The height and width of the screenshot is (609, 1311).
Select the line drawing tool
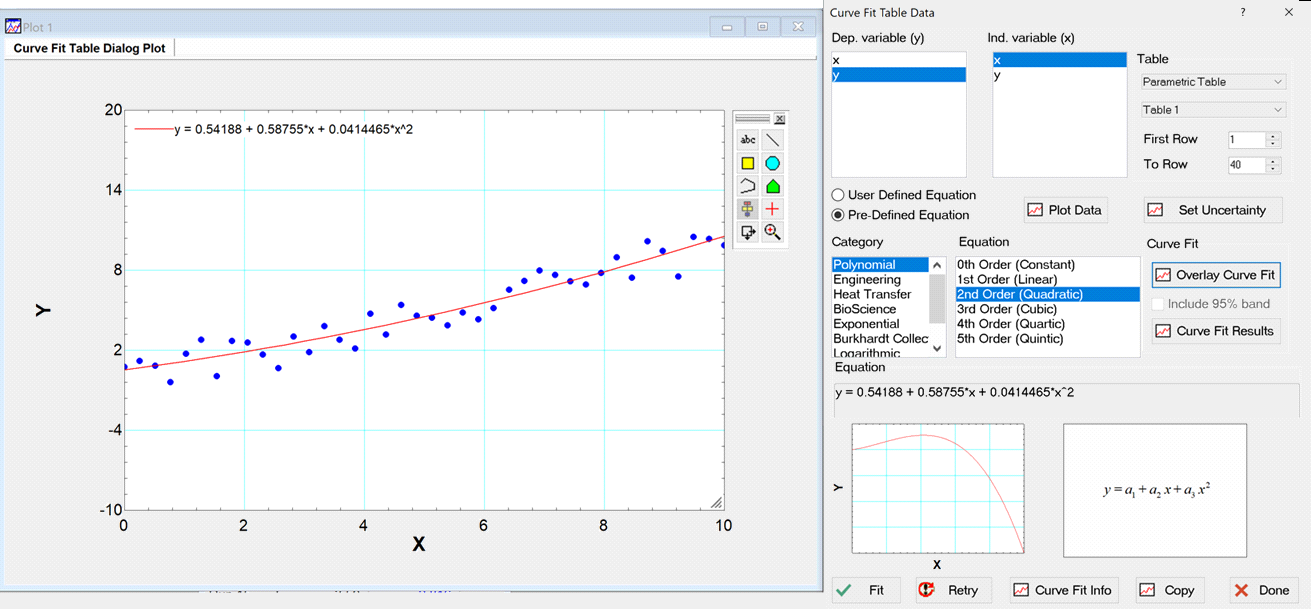[772, 140]
